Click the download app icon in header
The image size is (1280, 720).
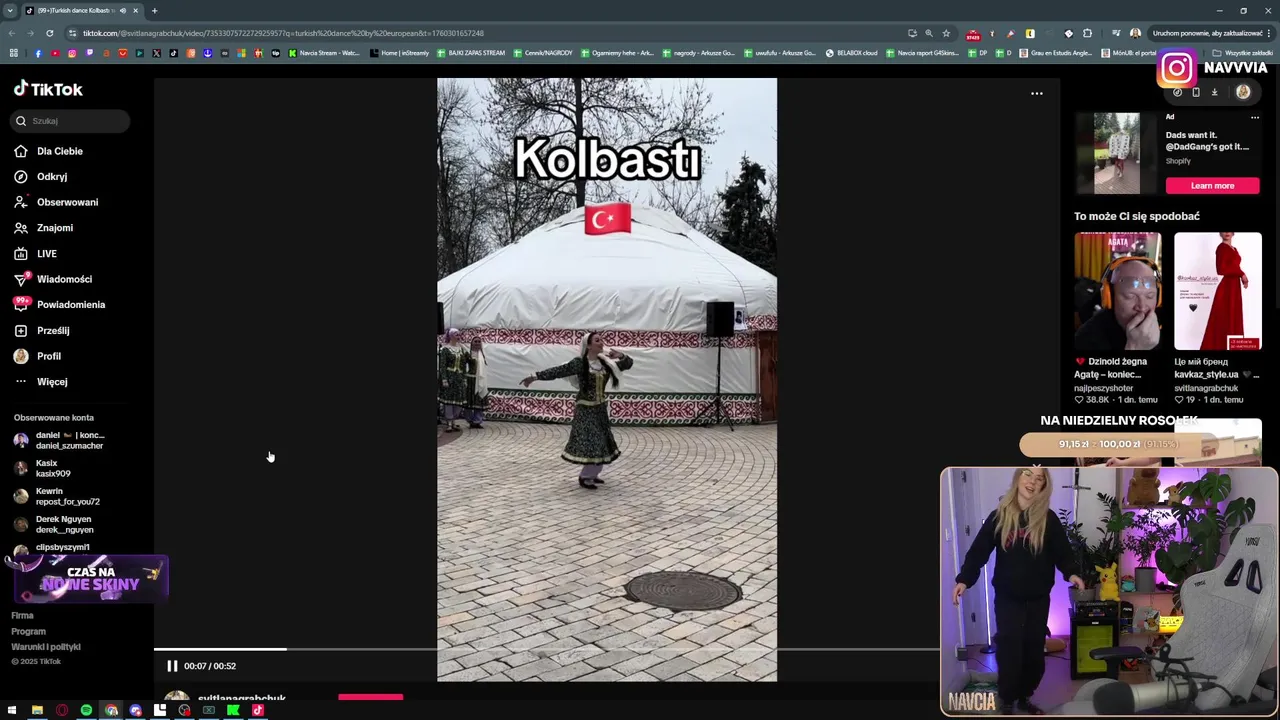1214,92
